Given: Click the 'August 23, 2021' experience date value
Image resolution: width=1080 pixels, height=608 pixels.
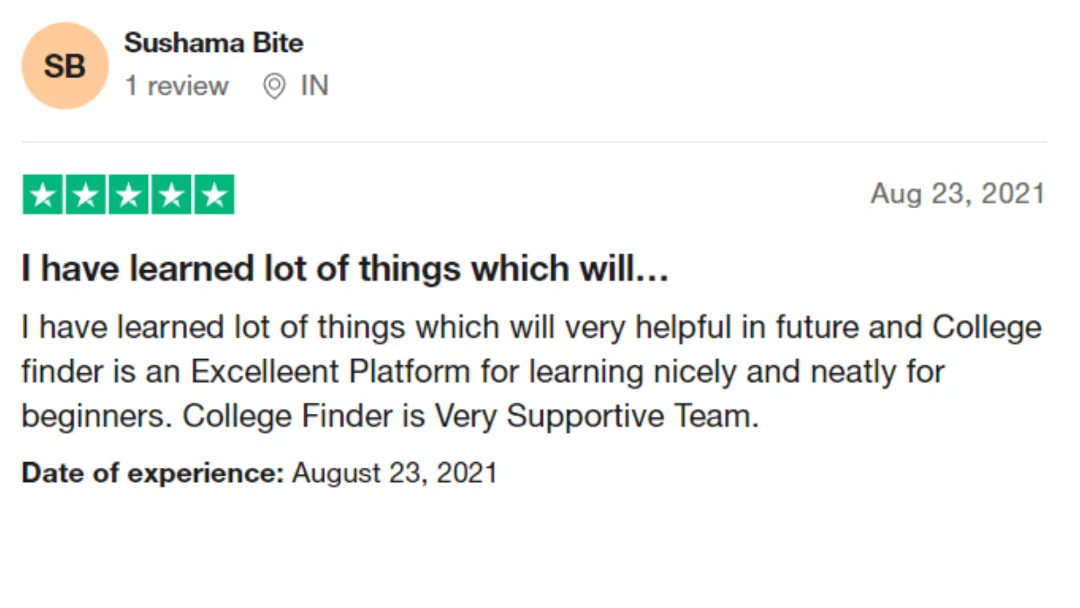Looking at the screenshot, I should tap(395, 473).
